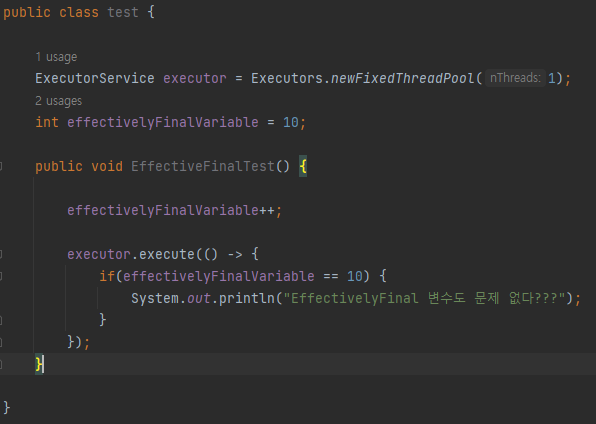Viewport: 596px width, 424px height.
Task: Open the "2 usages" hint above the int field
Action: 59,101
